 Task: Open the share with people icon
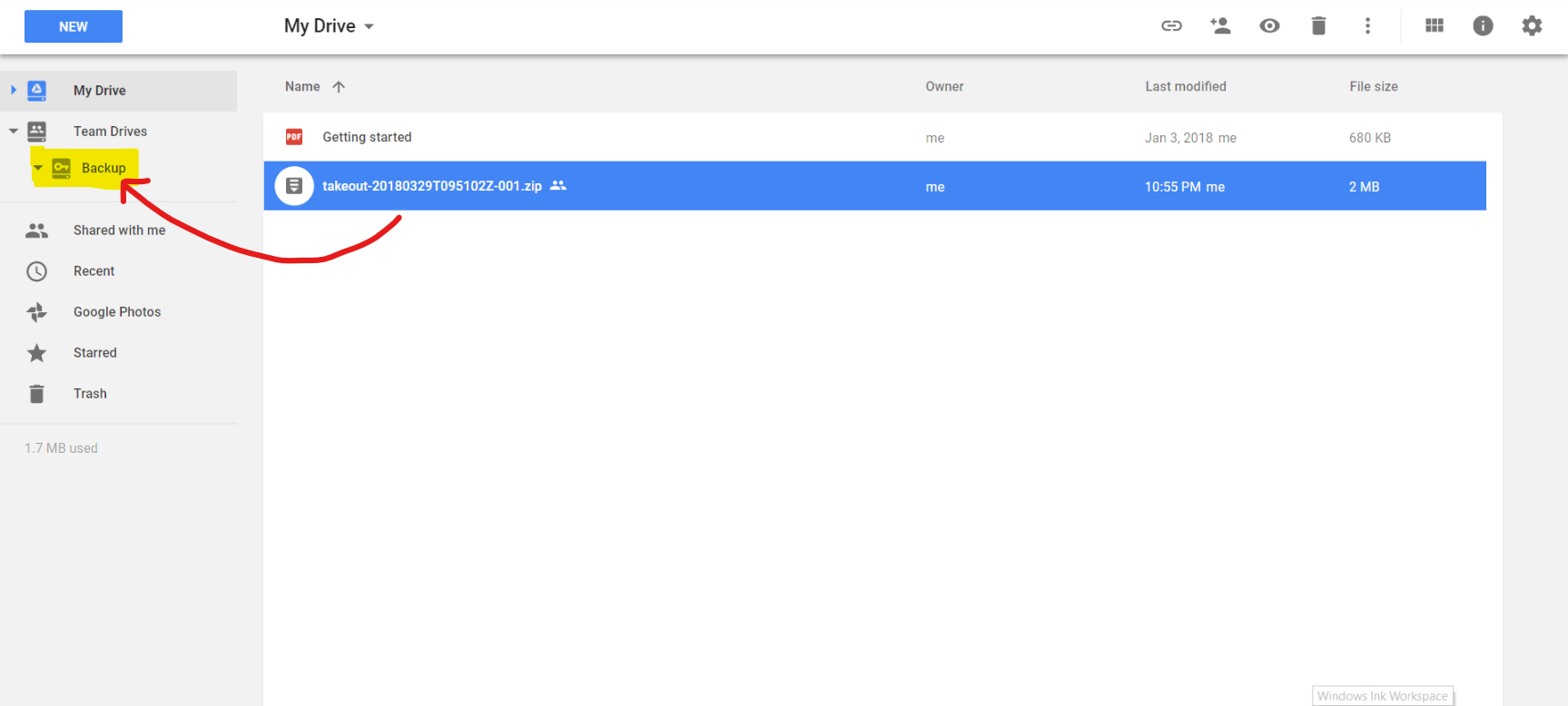coord(1220,26)
